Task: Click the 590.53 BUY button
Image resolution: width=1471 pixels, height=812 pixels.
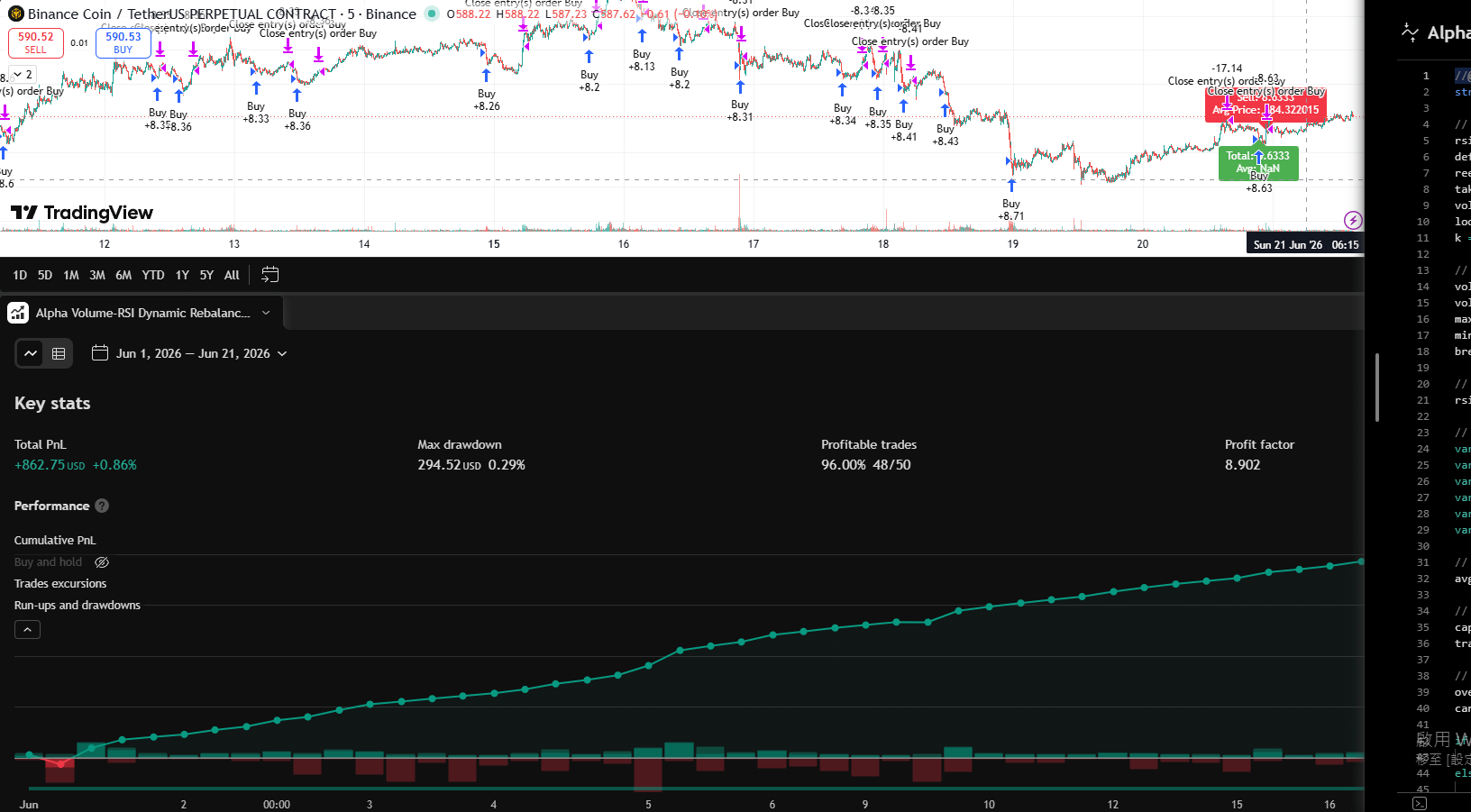Action: [123, 42]
